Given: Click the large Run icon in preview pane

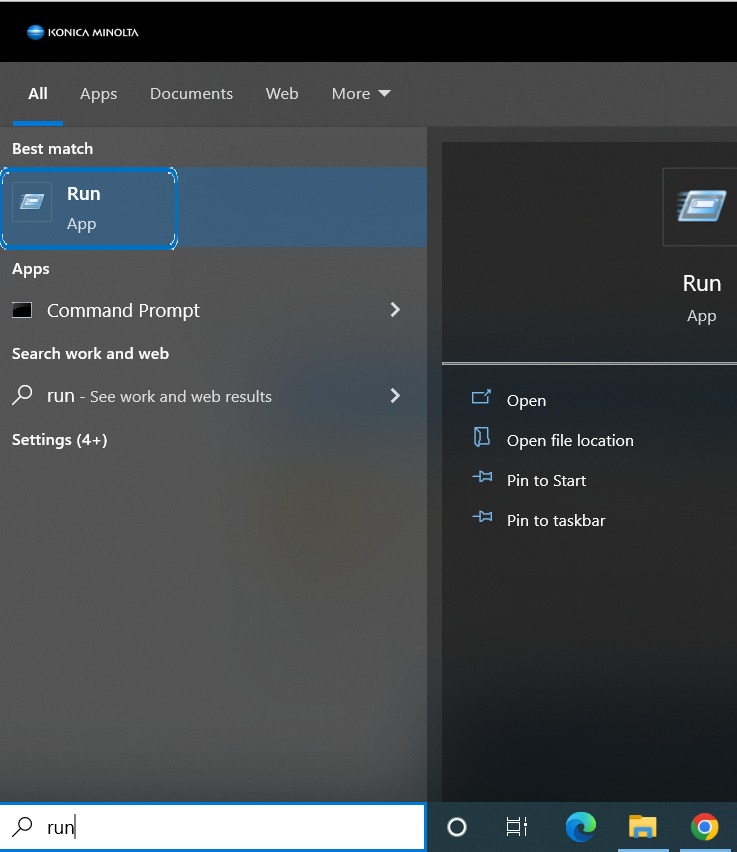Looking at the screenshot, I should (701, 207).
